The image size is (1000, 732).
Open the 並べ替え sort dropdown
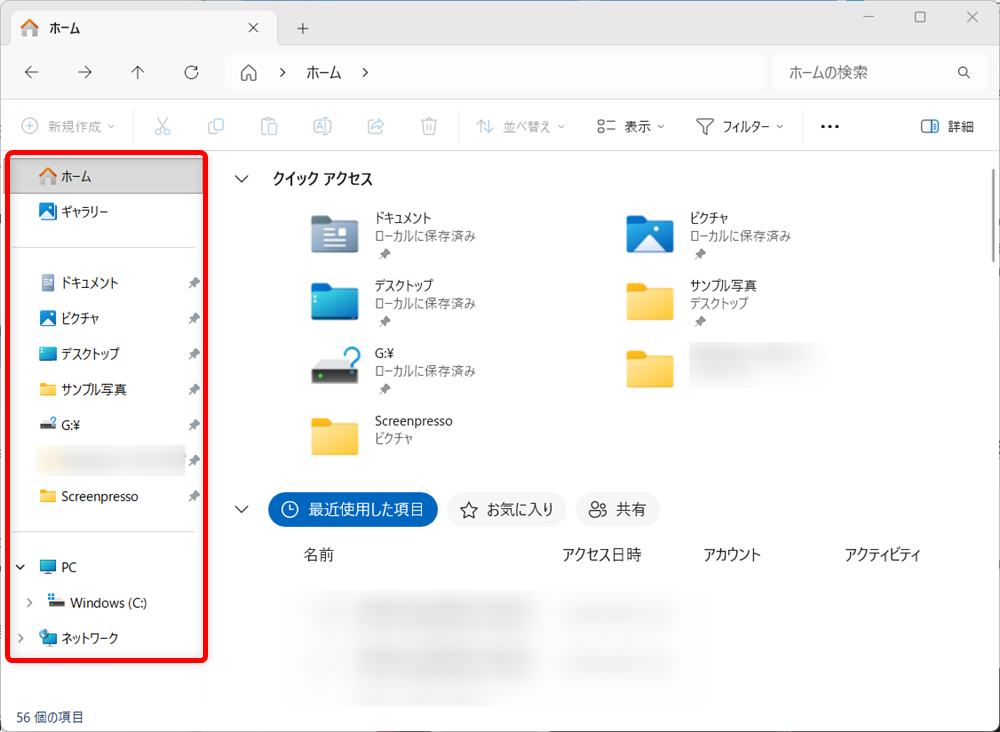point(518,125)
